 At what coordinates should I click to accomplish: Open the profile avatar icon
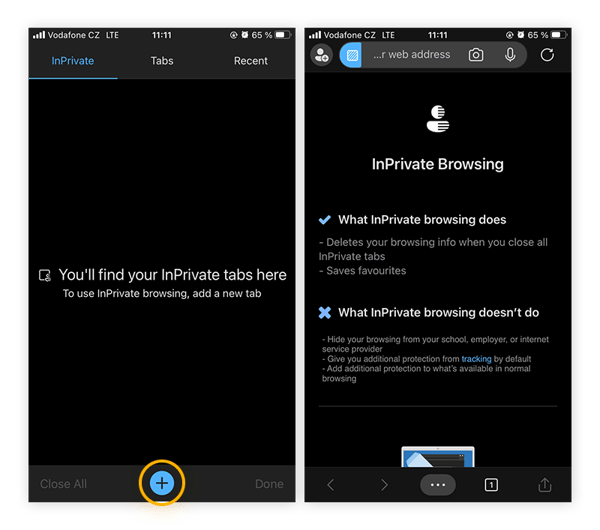[x=321, y=55]
